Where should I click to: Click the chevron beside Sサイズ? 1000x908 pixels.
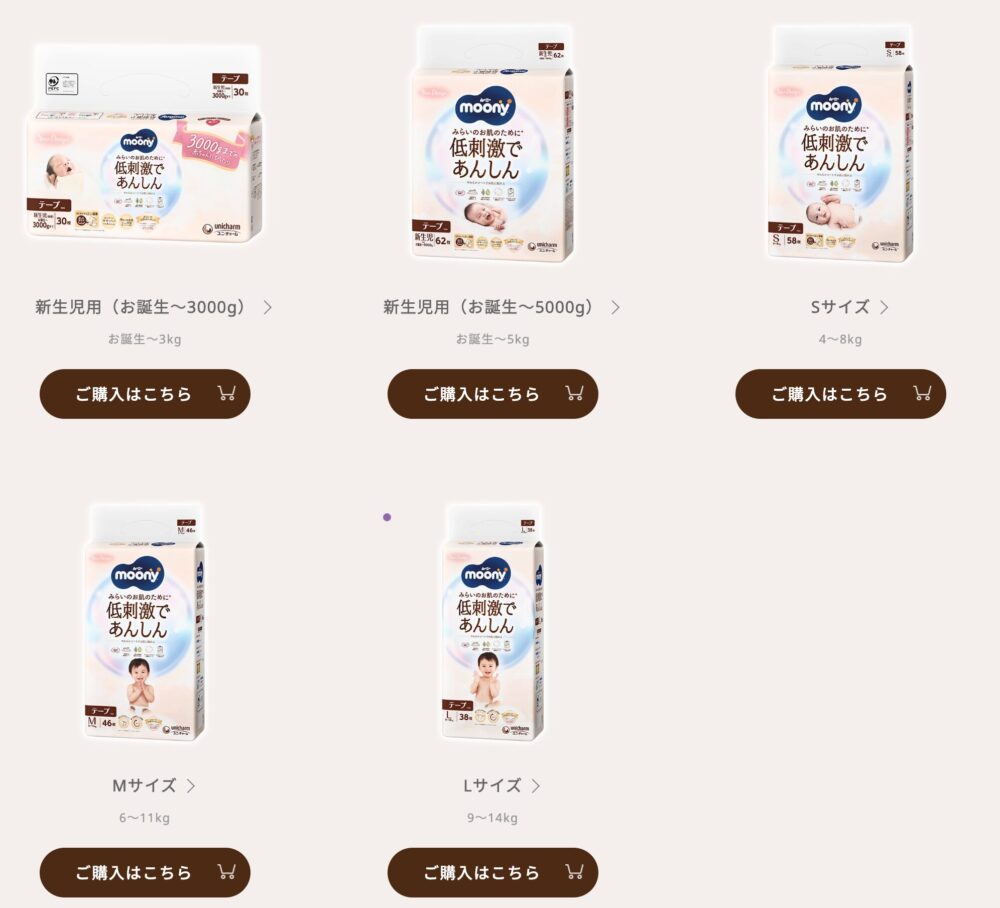point(885,307)
